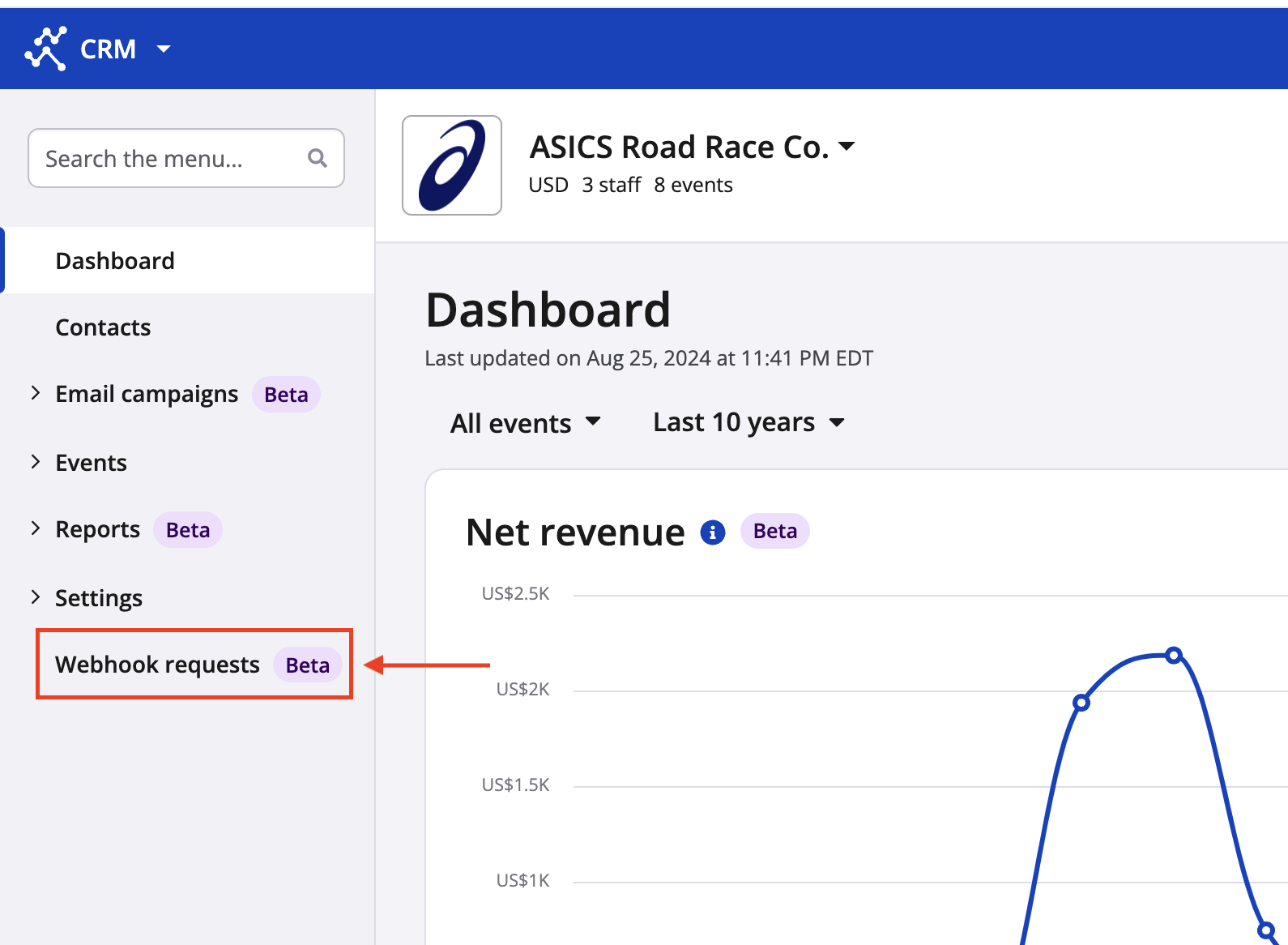Go to Dashboard in the sidebar
1288x945 pixels.
tap(115, 261)
